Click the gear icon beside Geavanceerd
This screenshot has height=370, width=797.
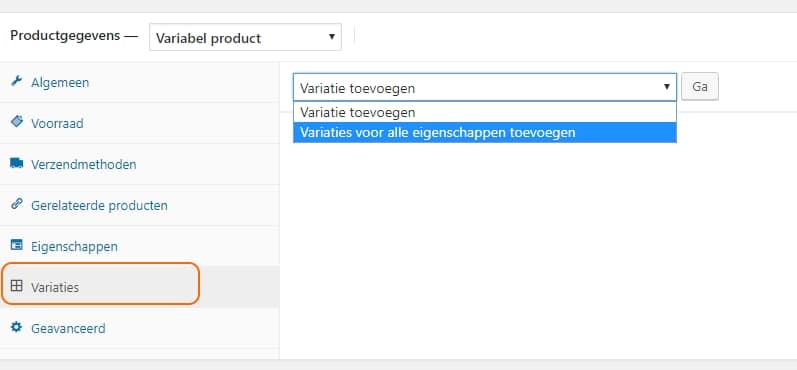[x=16, y=327]
